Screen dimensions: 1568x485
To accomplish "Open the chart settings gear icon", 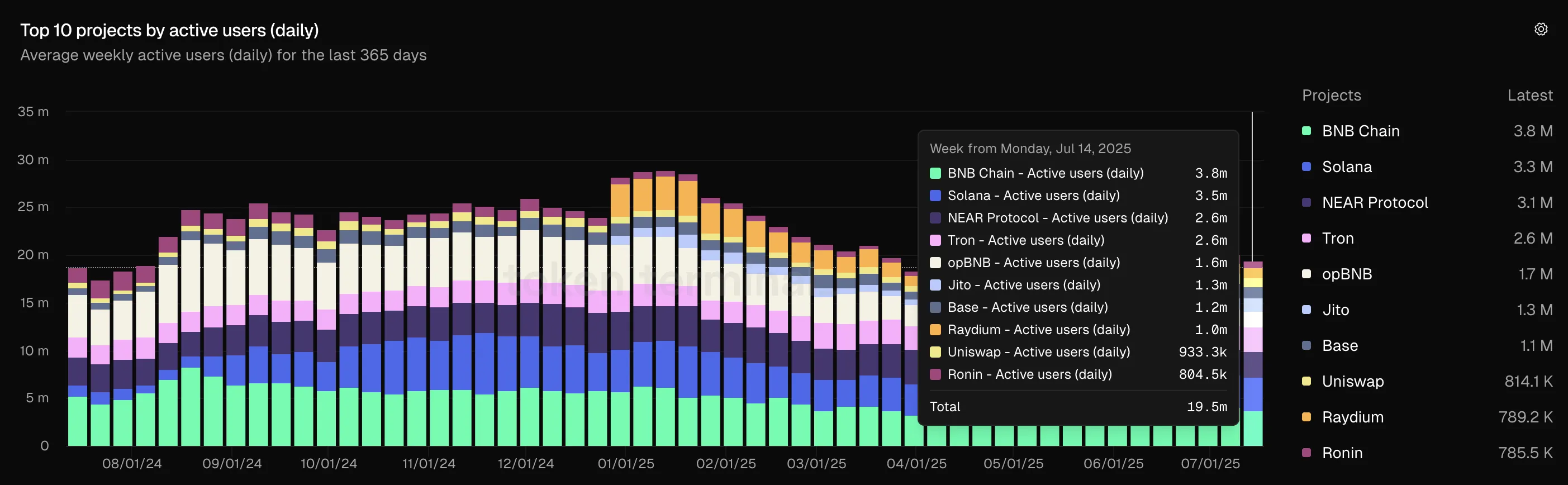I will click(1541, 29).
